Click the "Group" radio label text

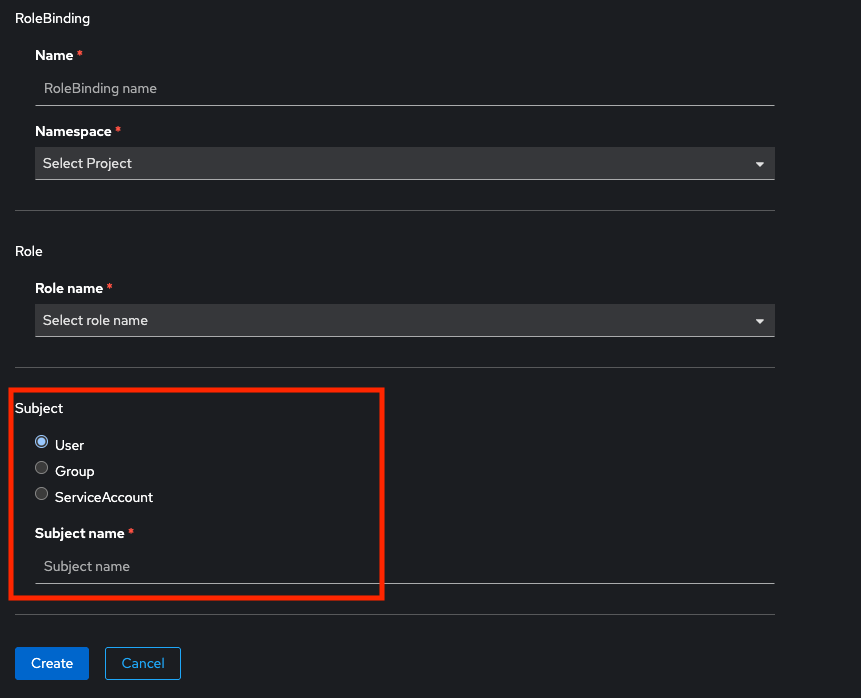click(75, 471)
